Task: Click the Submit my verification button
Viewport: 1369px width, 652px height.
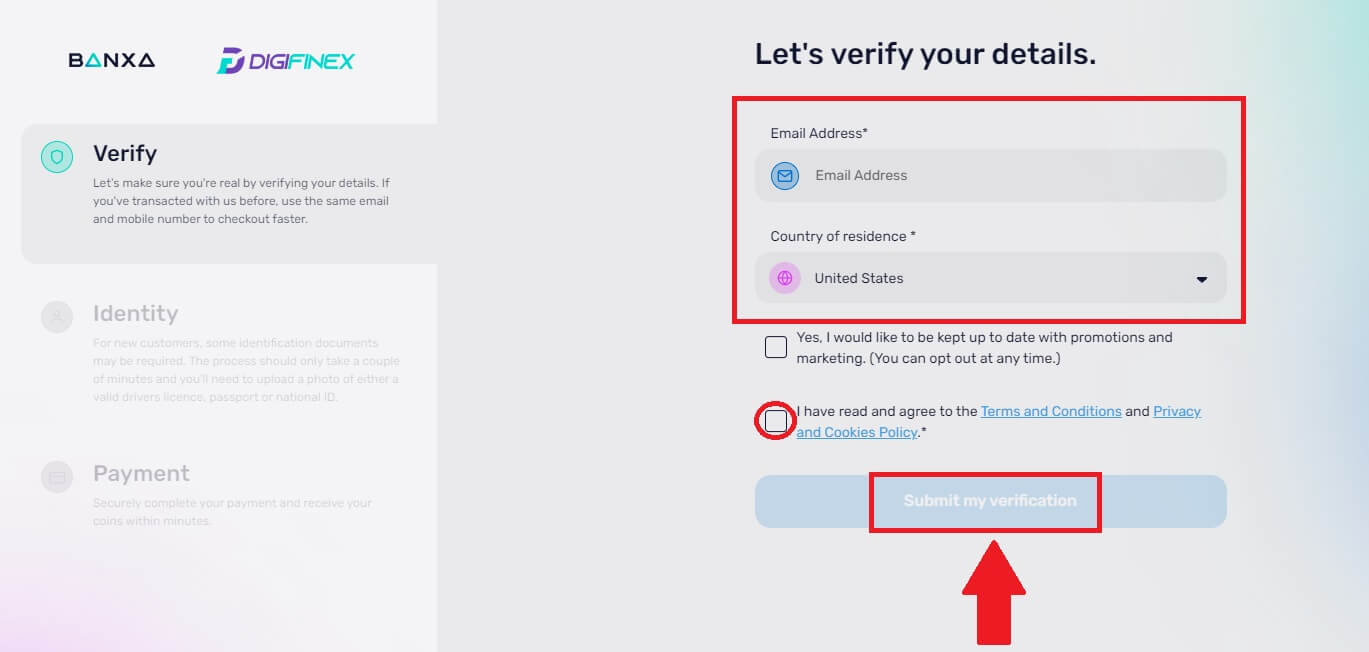Action: 985,501
